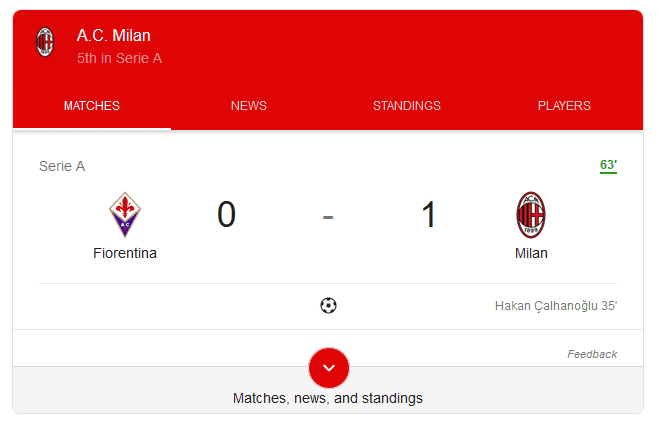Click the Serie A competition label

click(62, 166)
